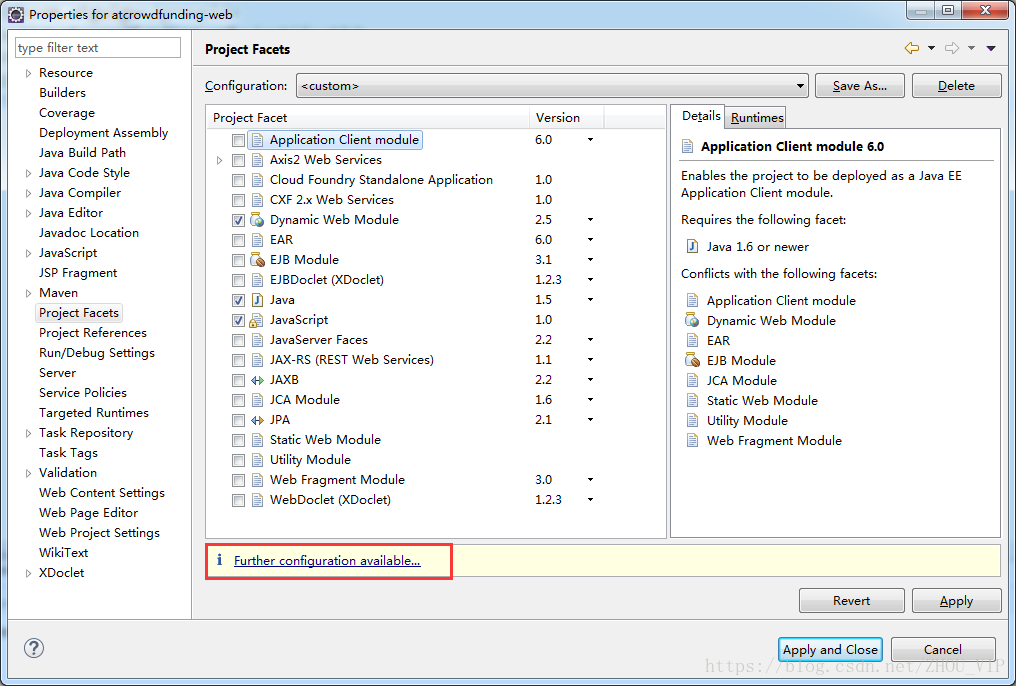Click the Details heading Application Client module icon
This screenshot has width=1016, height=686.
(x=687, y=146)
